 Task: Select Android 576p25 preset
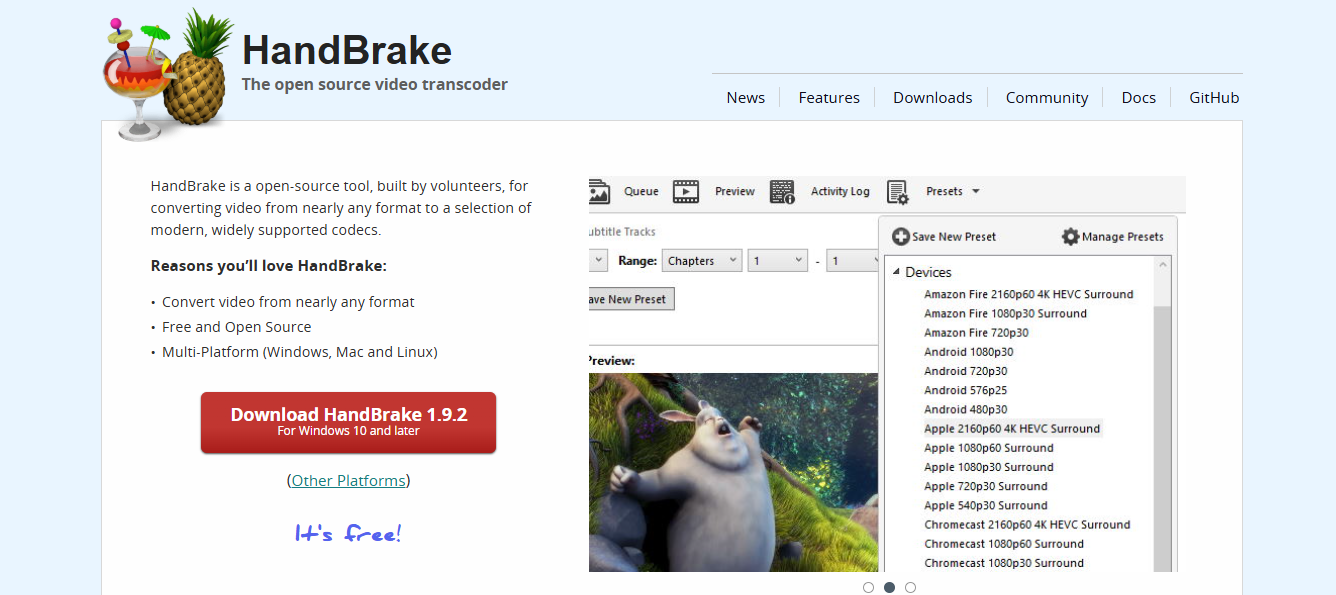965,390
